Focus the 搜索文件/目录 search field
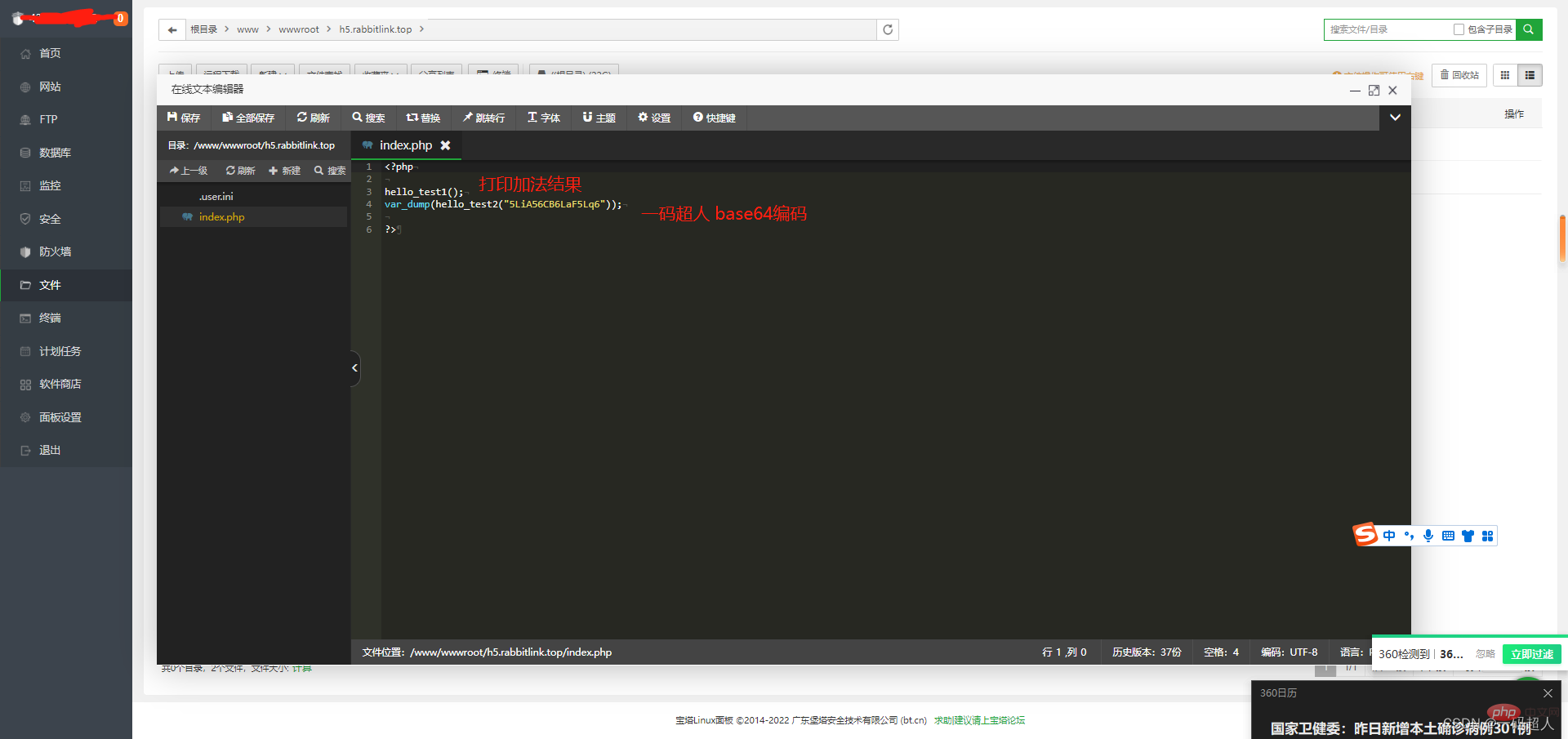The height and width of the screenshot is (739, 1568). [1387, 29]
